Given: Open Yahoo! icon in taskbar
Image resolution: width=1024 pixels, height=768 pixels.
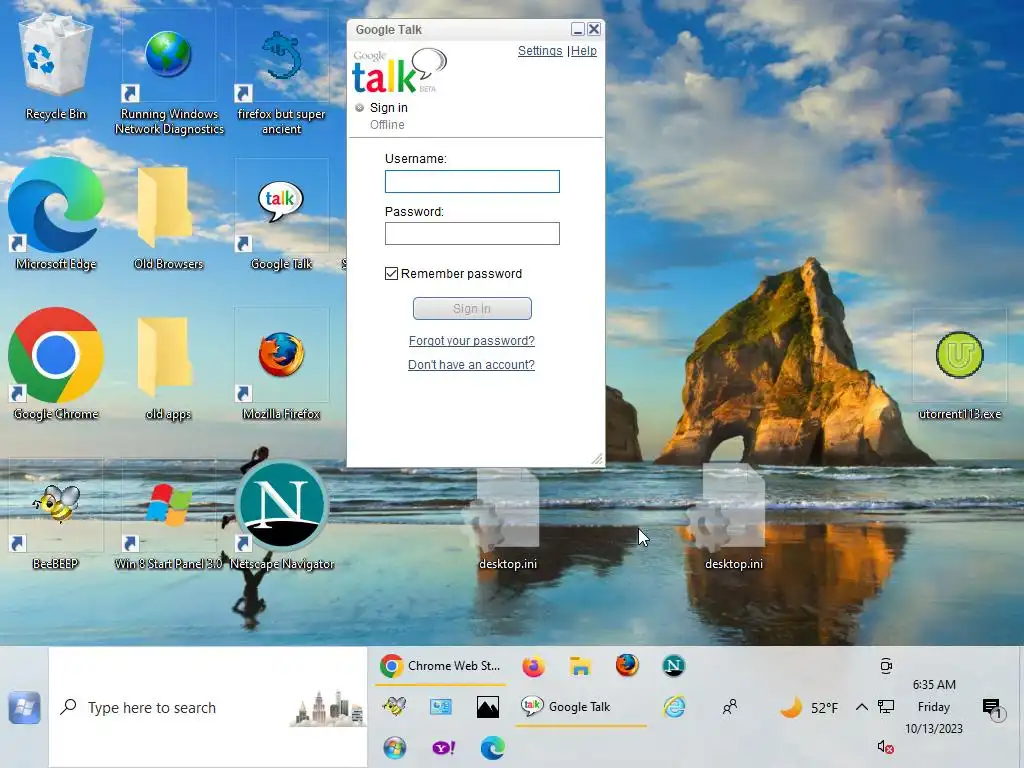Looking at the screenshot, I should 443,748.
